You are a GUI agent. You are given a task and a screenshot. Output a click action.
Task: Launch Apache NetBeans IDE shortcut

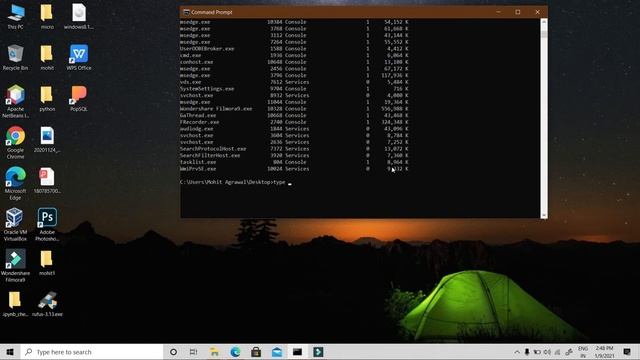(15, 101)
